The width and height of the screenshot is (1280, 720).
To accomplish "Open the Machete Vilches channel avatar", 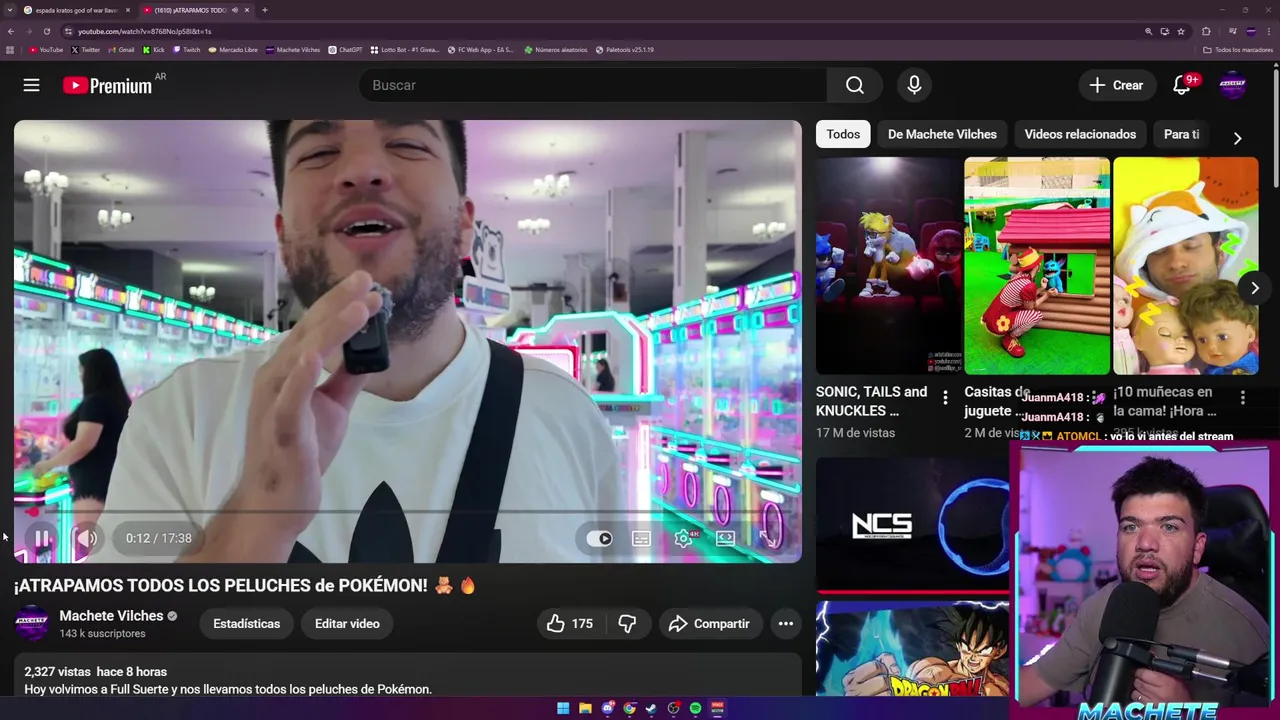I will pyautogui.click(x=31, y=623).
